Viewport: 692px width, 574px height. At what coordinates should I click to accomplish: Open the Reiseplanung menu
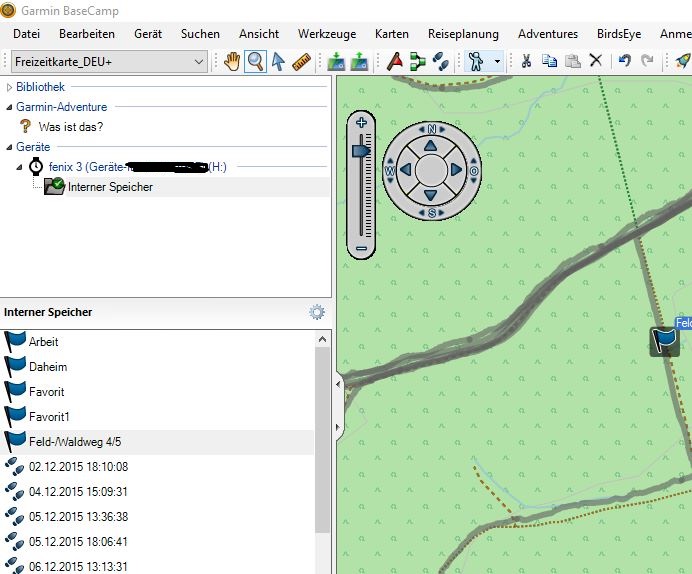pyautogui.click(x=463, y=34)
